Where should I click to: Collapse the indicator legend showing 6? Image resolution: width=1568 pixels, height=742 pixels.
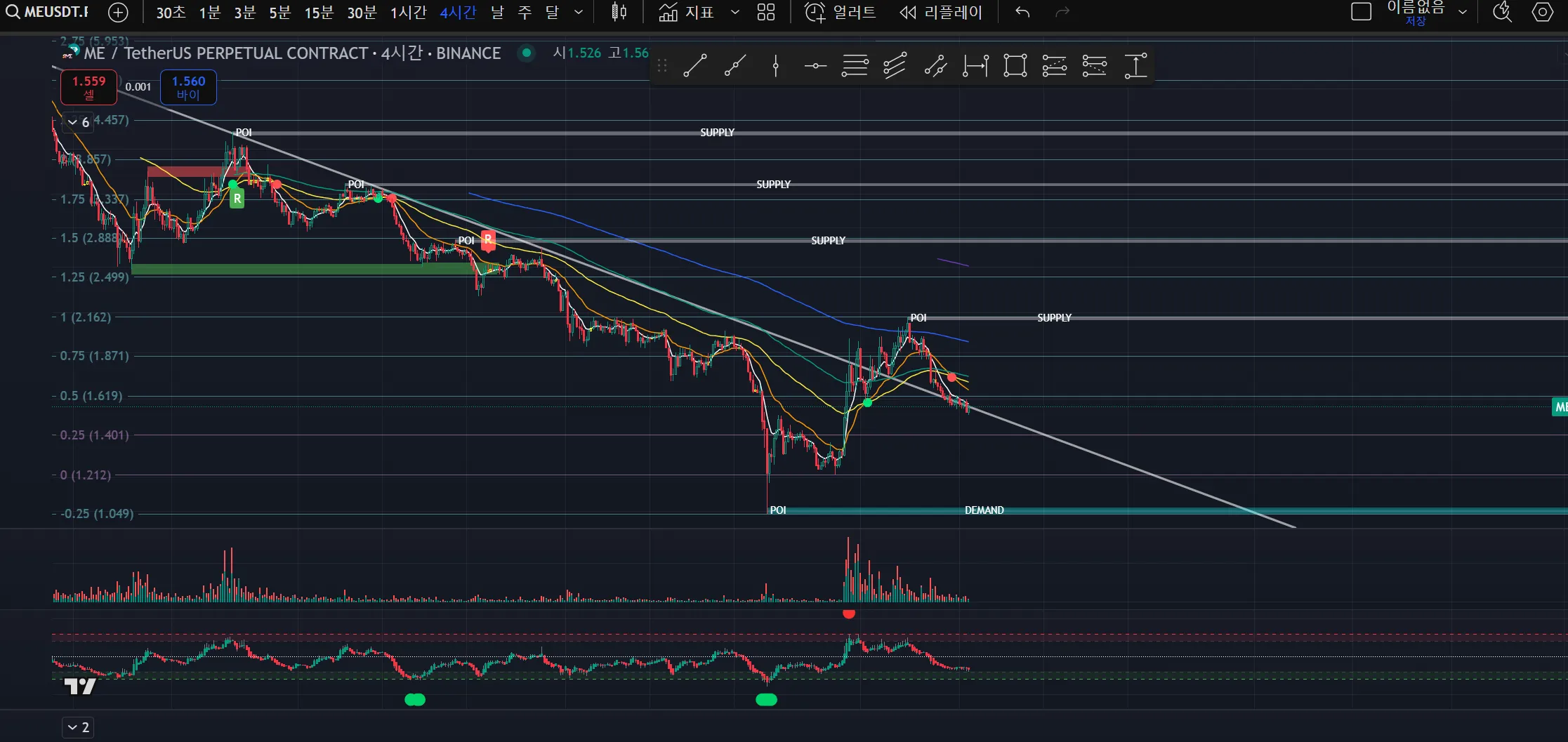79,122
